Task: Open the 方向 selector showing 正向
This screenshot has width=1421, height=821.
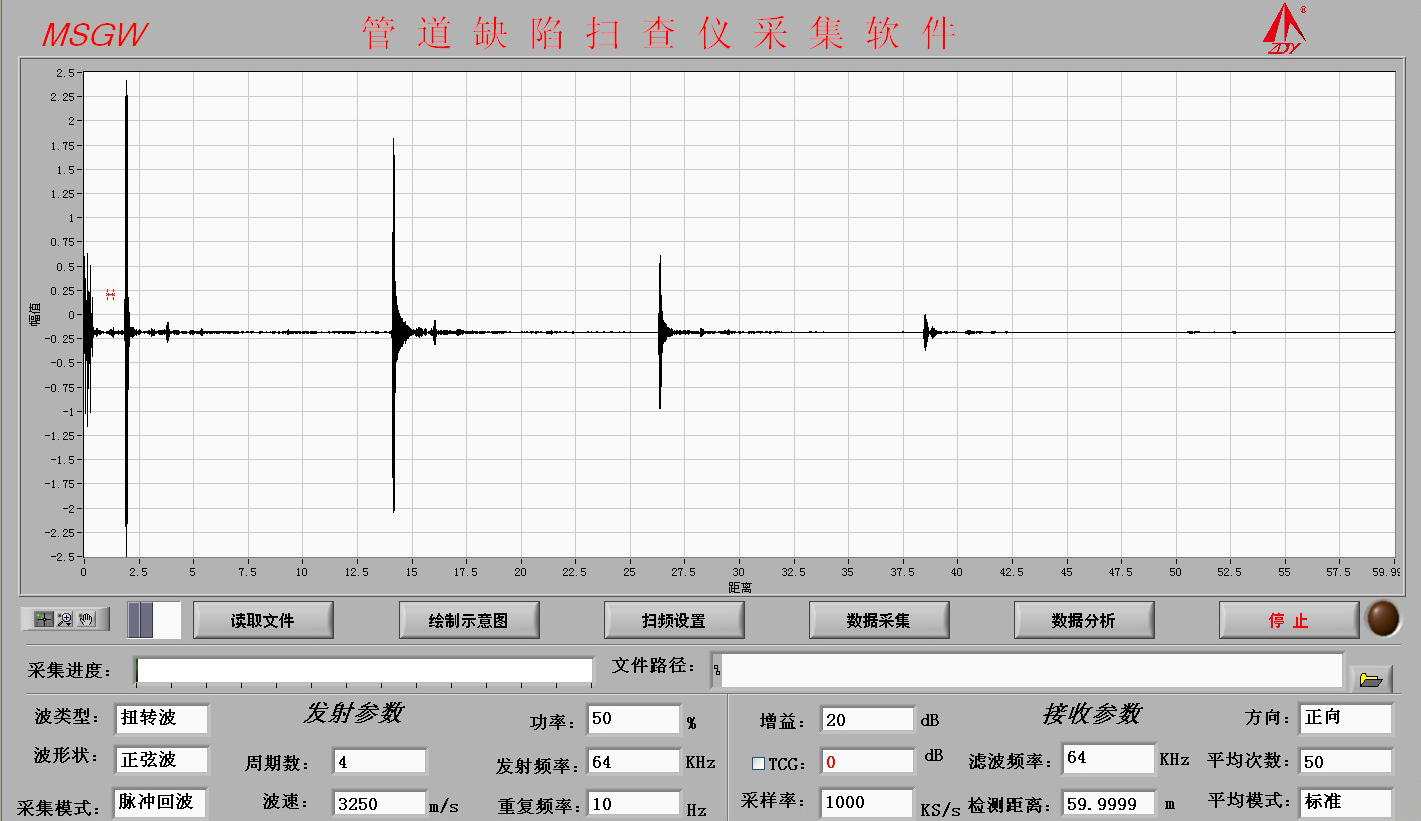Action: (x=1346, y=718)
